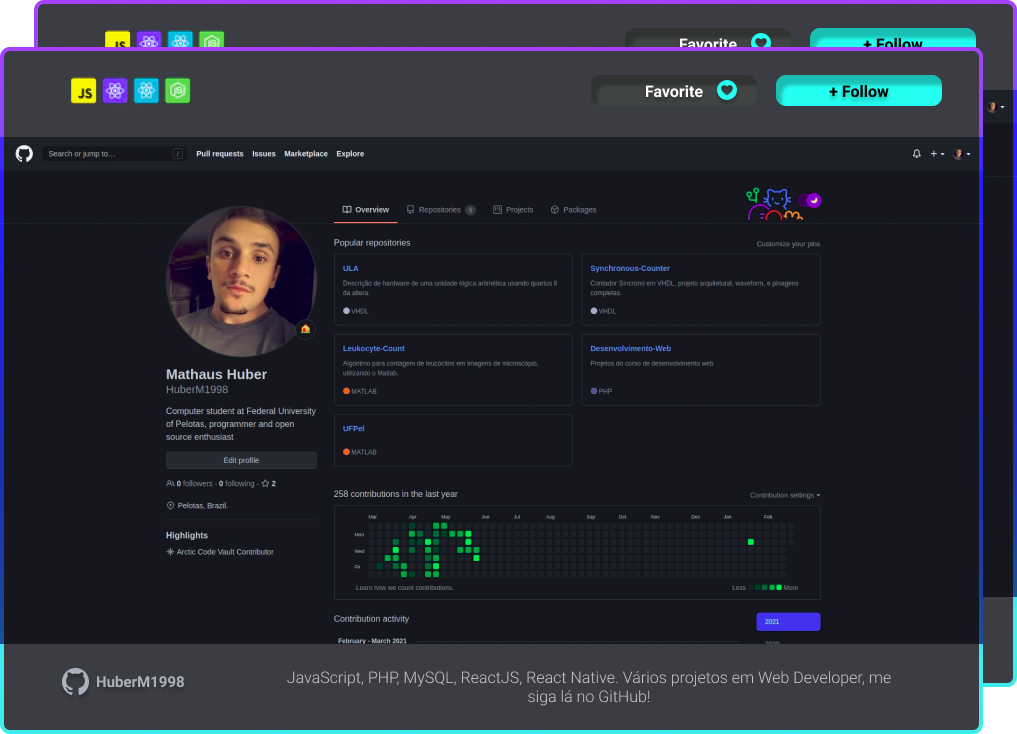Image resolution: width=1017 pixels, height=734 pixels.
Task: Toggle the Favorite heart
Action: (727, 91)
